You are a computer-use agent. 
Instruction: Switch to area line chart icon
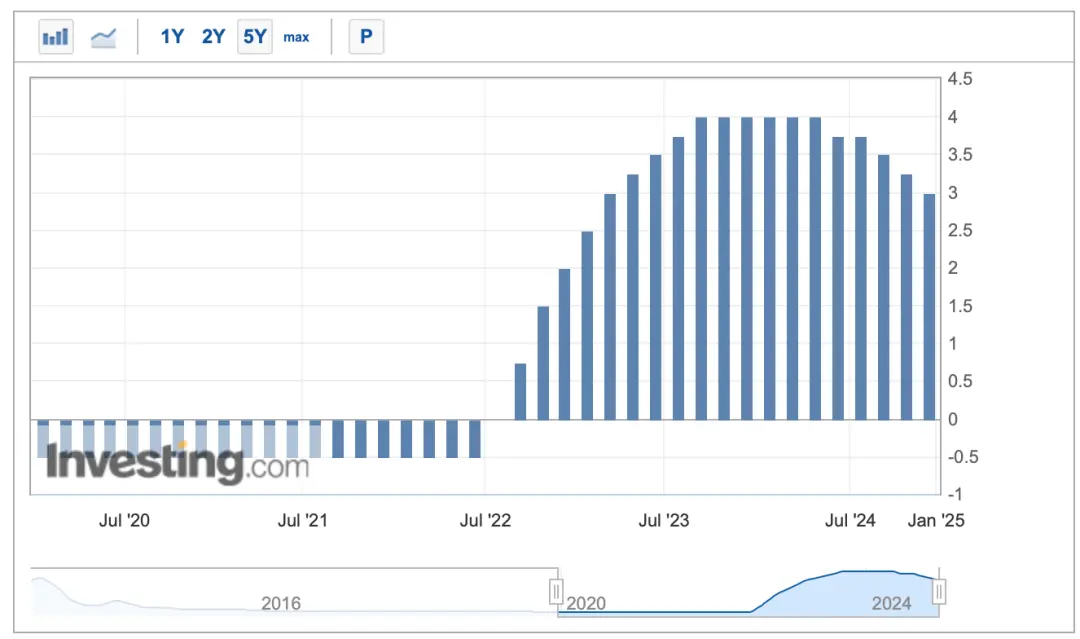click(x=103, y=36)
